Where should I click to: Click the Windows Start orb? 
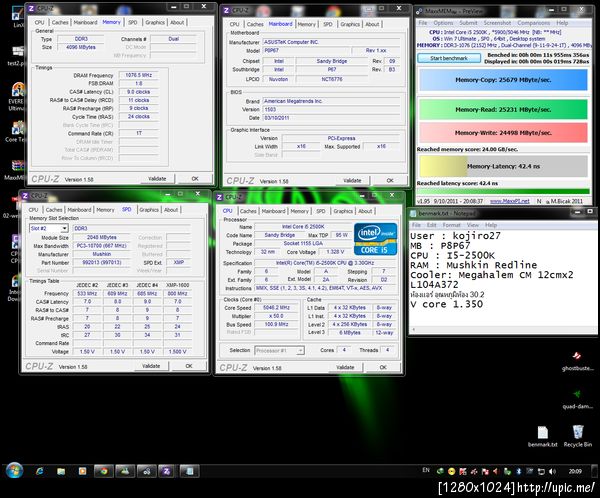[15, 471]
